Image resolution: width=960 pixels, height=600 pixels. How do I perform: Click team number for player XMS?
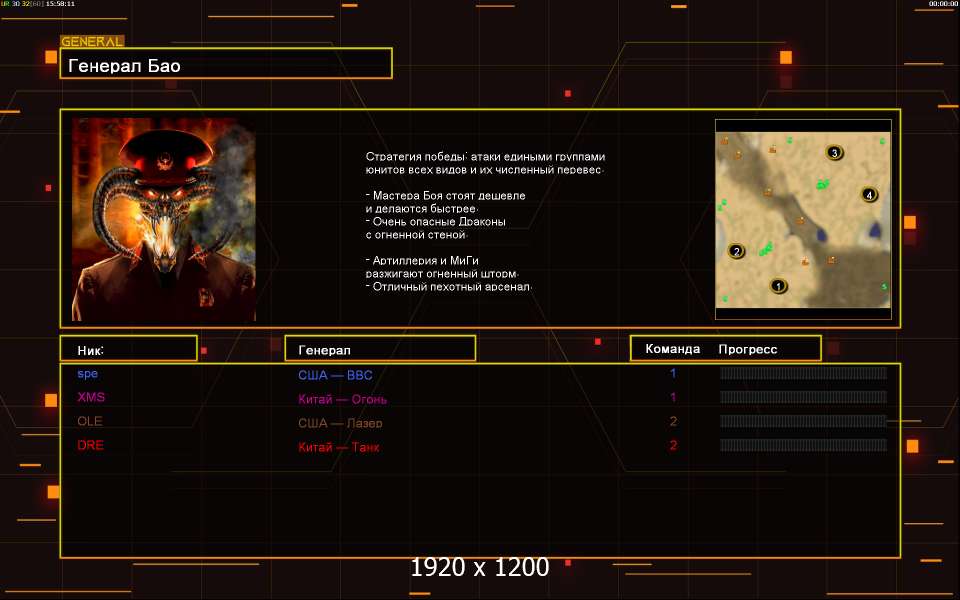pyautogui.click(x=673, y=397)
